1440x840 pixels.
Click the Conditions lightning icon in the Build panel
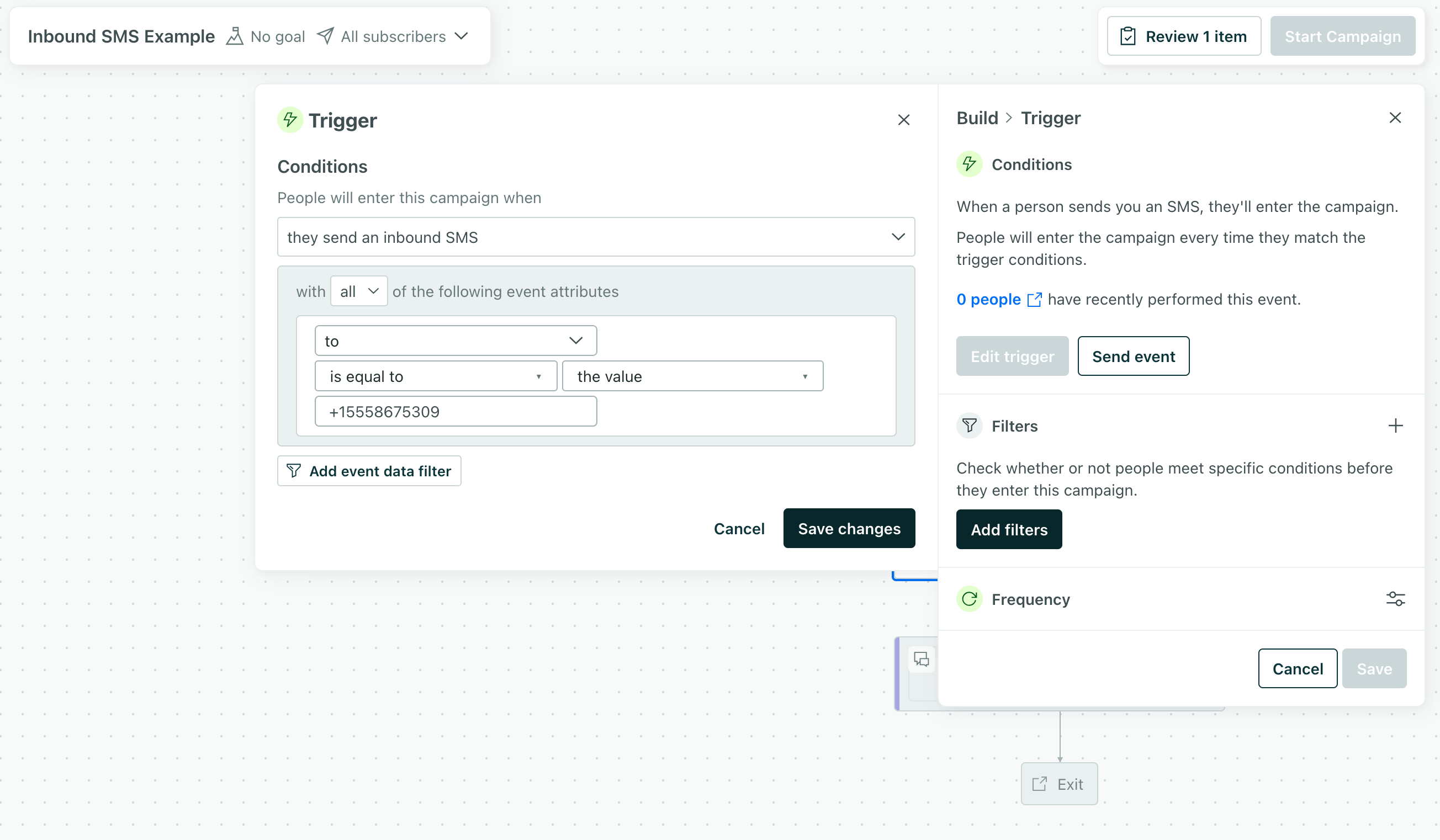[968, 164]
